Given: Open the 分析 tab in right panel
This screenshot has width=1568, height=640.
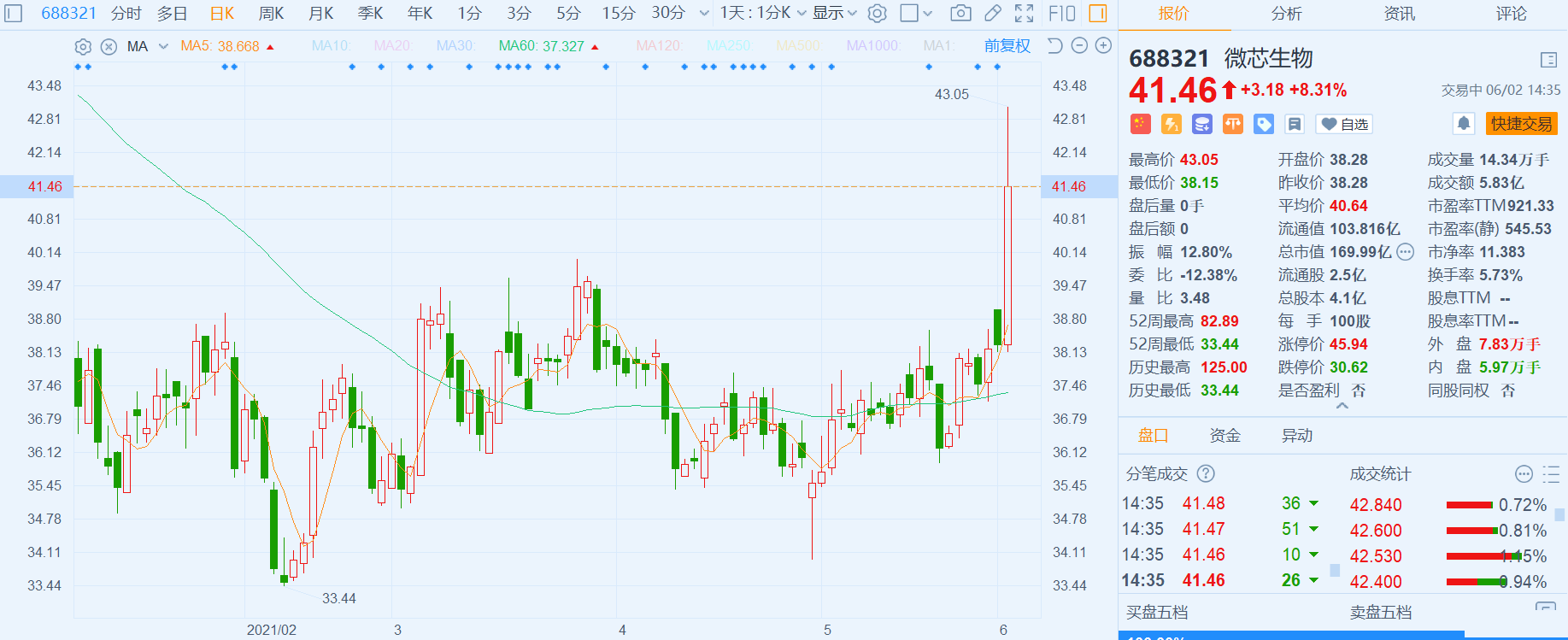Looking at the screenshot, I should (x=1287, y=14).
